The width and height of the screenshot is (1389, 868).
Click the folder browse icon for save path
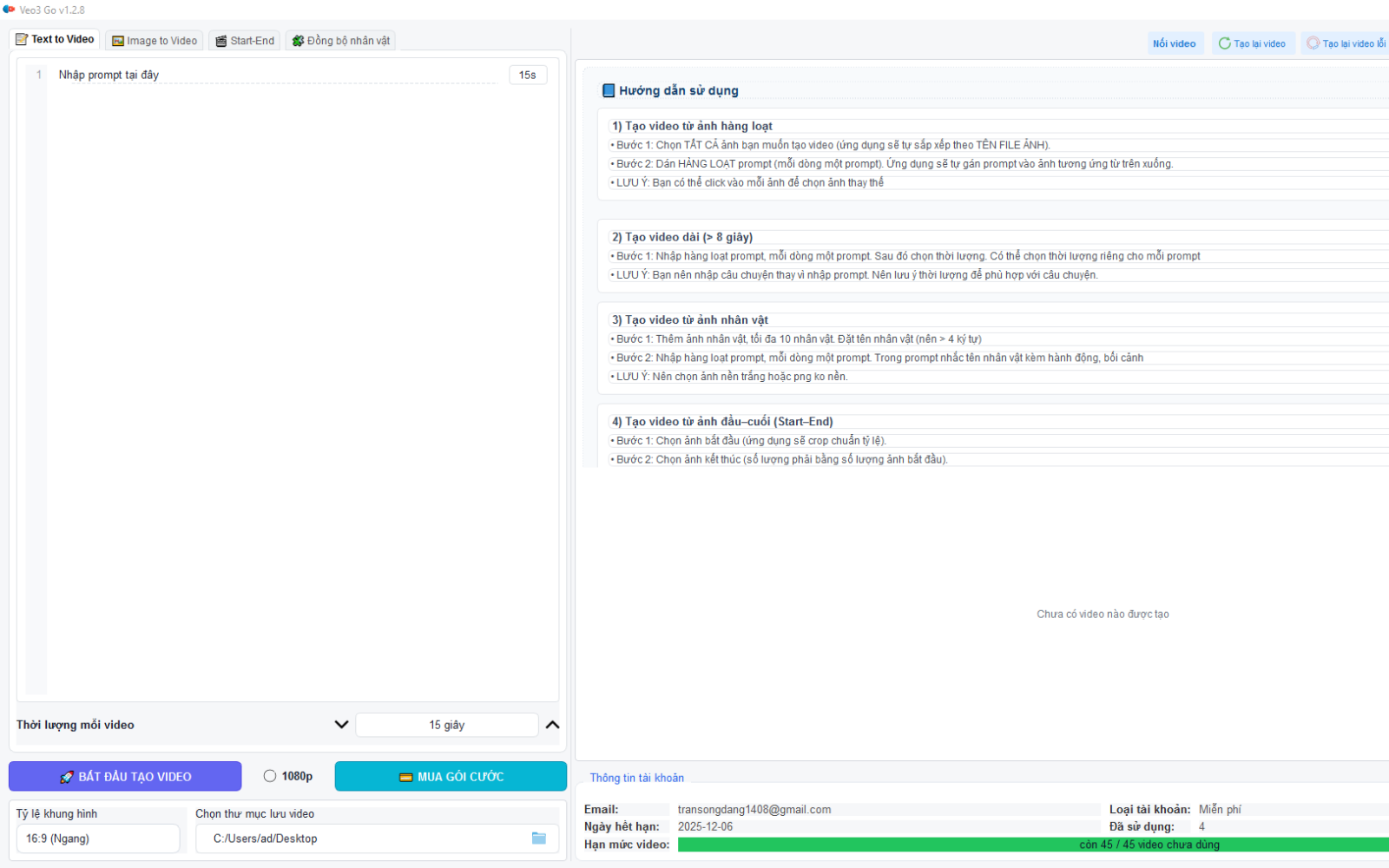coord(539,838)
